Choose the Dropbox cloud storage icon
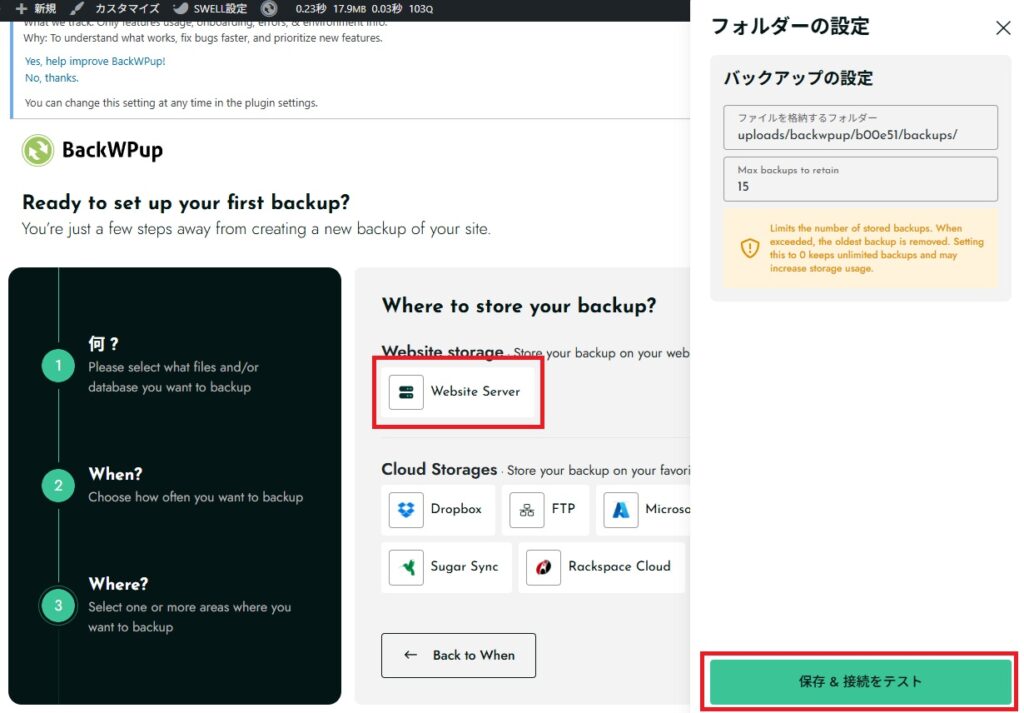 click(x=406, y=510)
